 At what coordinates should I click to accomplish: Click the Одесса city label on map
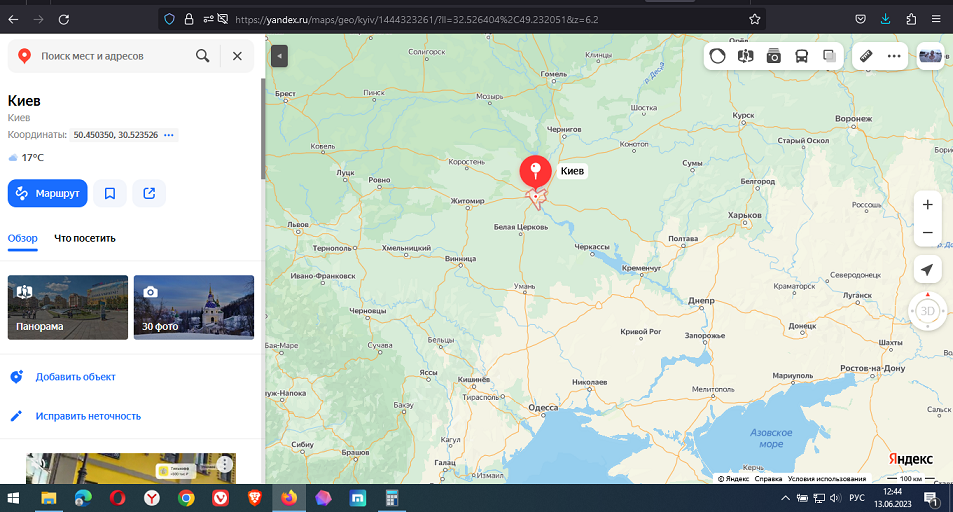coord(543,407)
